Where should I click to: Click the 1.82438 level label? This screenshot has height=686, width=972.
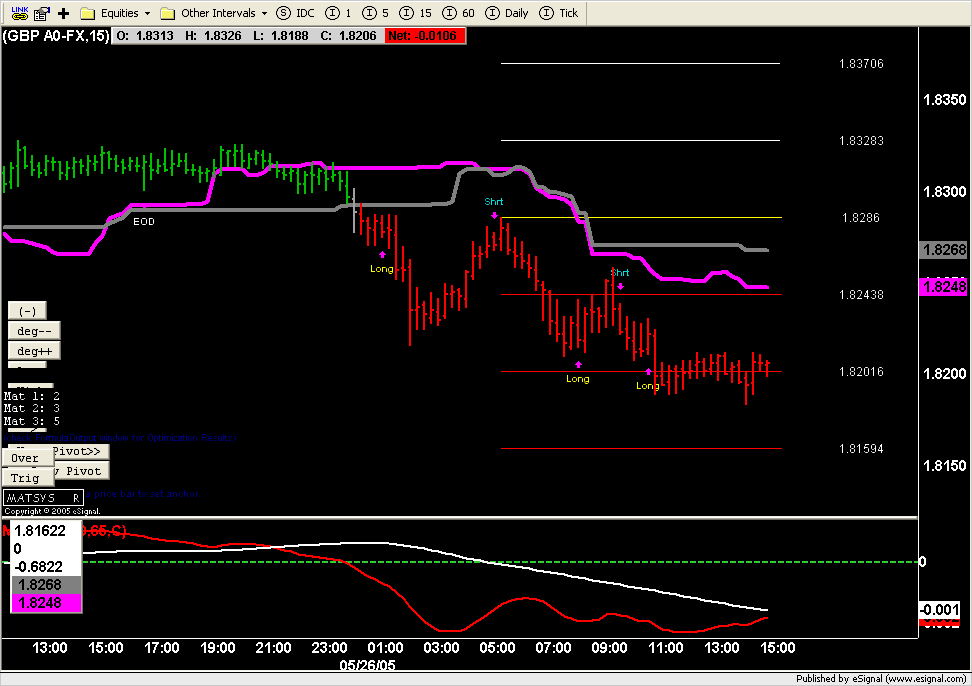point(861,294)
